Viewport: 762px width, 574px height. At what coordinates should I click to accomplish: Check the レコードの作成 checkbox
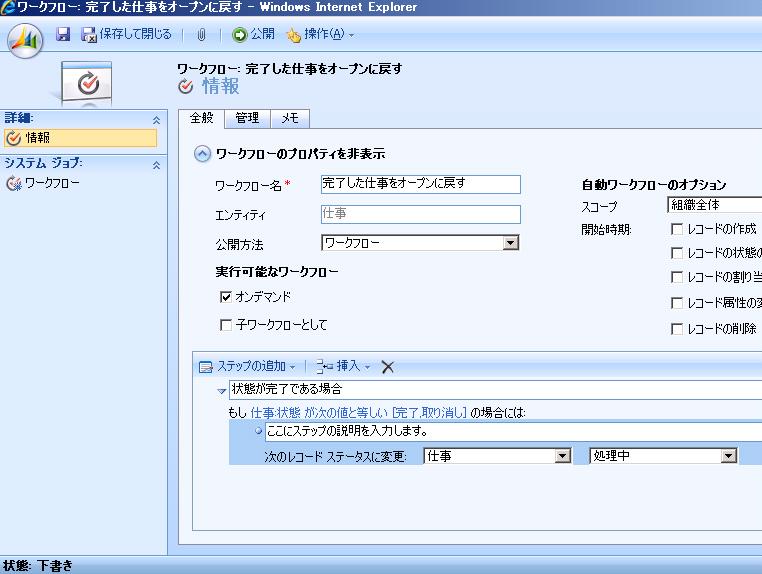(678, 229)
